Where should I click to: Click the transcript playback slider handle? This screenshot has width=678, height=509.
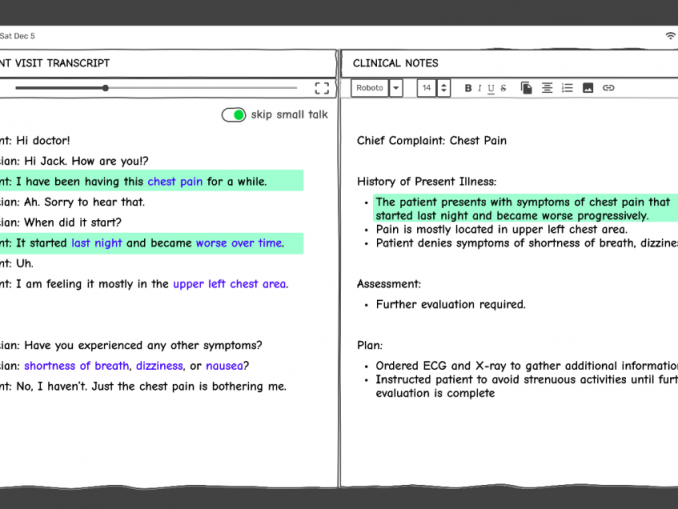(105, 88)
